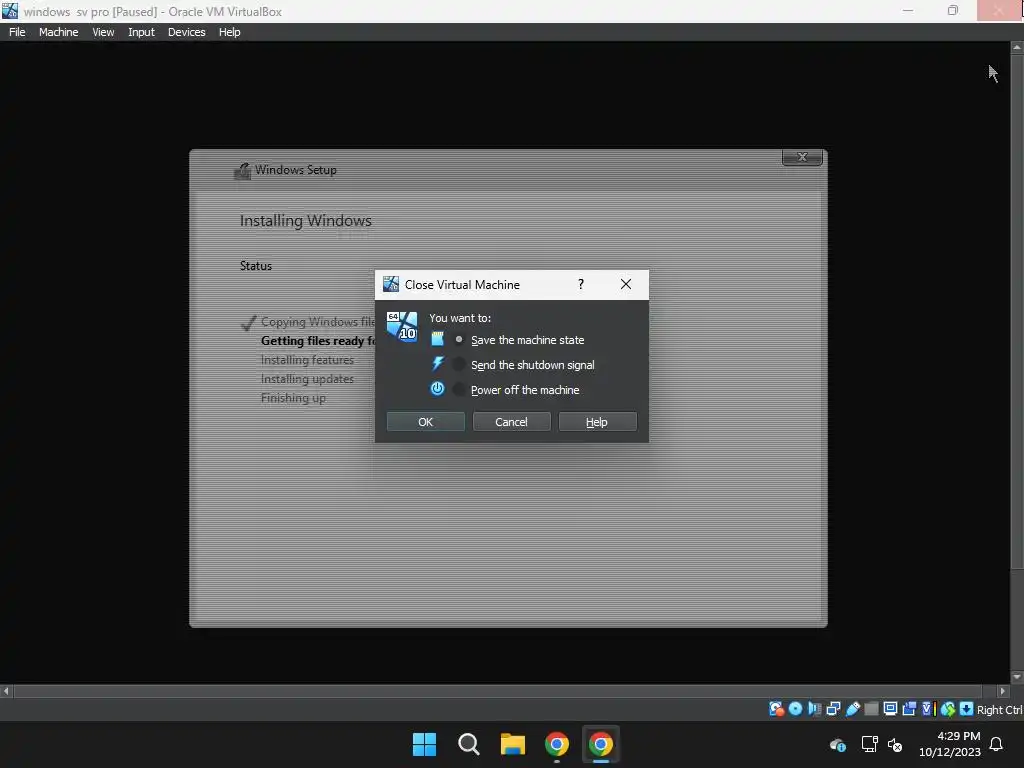Screen dimensions: 1024x768
Task: Click the V virtualization CPU status icon
Action: [928, 709]
